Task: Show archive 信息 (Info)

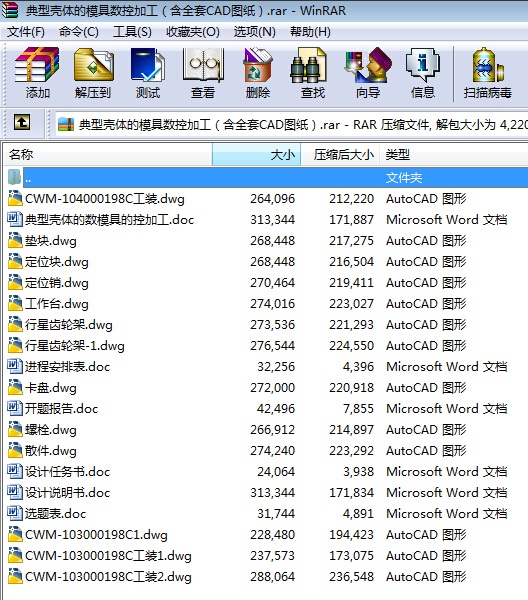Action: click(423, 65)
